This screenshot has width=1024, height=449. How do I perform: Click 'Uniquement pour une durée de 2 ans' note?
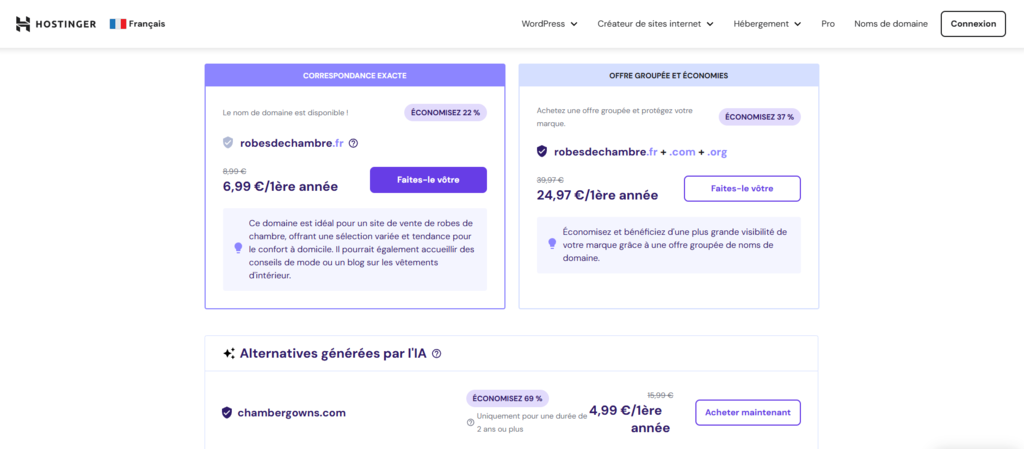click(532, 422)
